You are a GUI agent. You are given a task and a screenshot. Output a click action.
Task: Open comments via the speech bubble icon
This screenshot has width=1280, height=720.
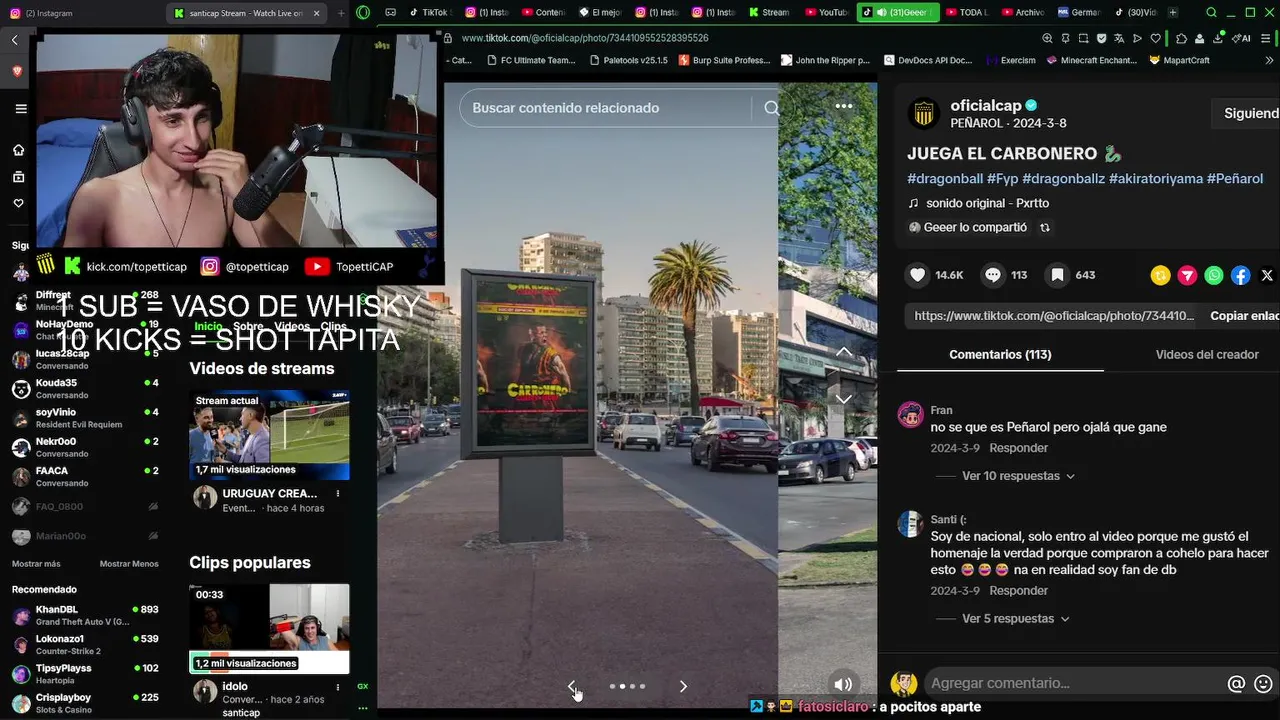(992, 274)
